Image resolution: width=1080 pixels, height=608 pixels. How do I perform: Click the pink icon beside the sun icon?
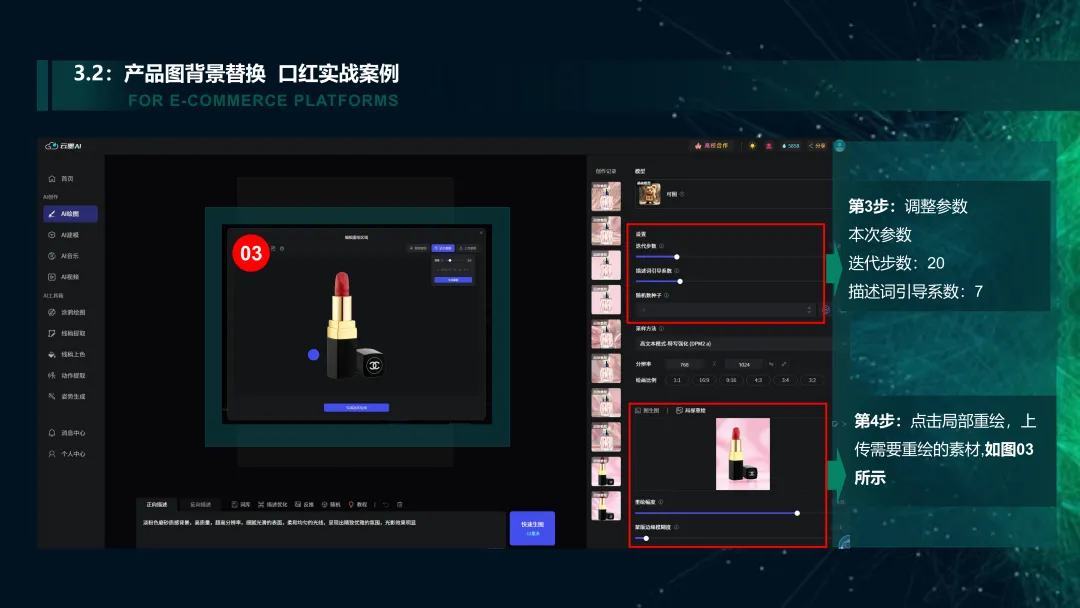tap(769, 146)
